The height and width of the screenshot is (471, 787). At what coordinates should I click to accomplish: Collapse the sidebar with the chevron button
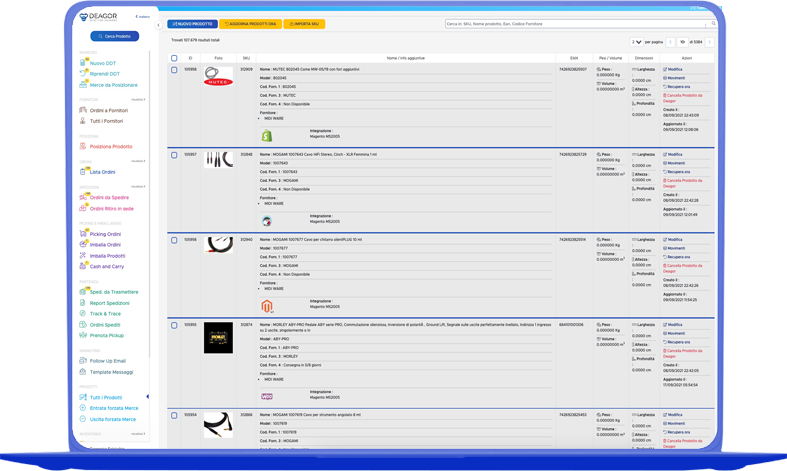click(158, 25)
